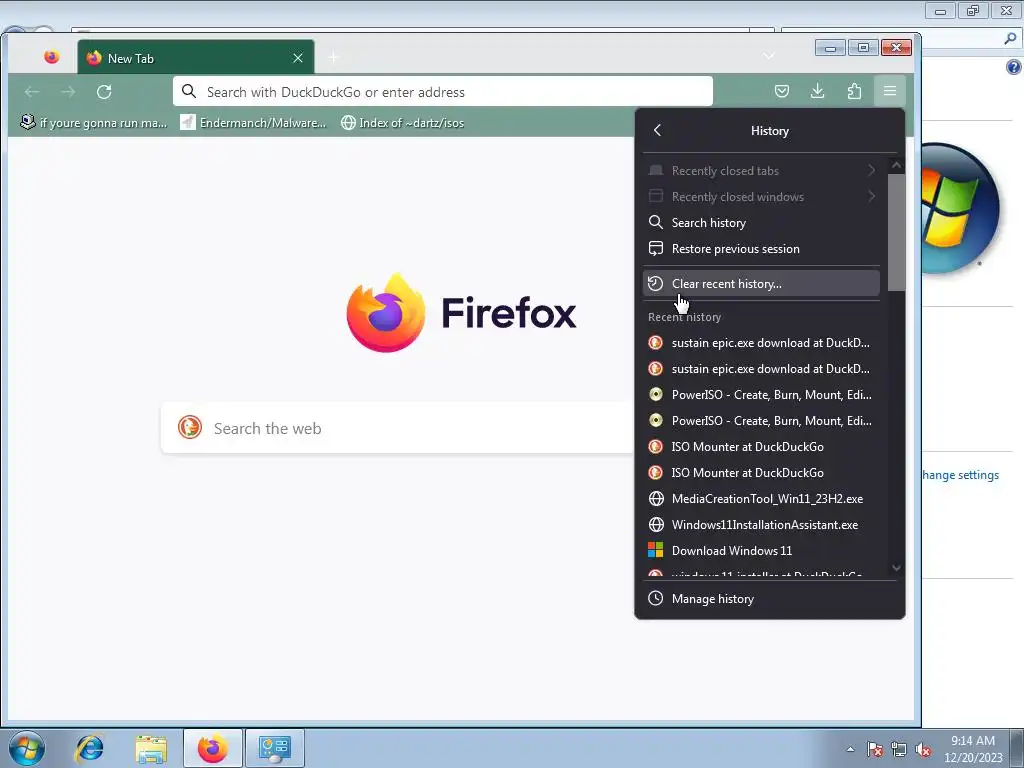1024x768 pixels.
Task: Open the Endermanch/Malware bookmark
Action: pos(253,123)
